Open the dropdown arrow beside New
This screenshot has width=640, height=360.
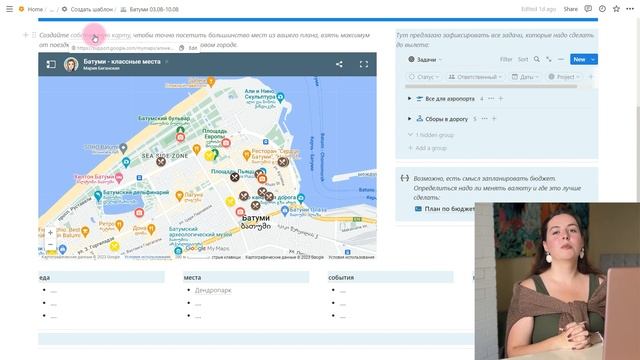click(593, 60)
